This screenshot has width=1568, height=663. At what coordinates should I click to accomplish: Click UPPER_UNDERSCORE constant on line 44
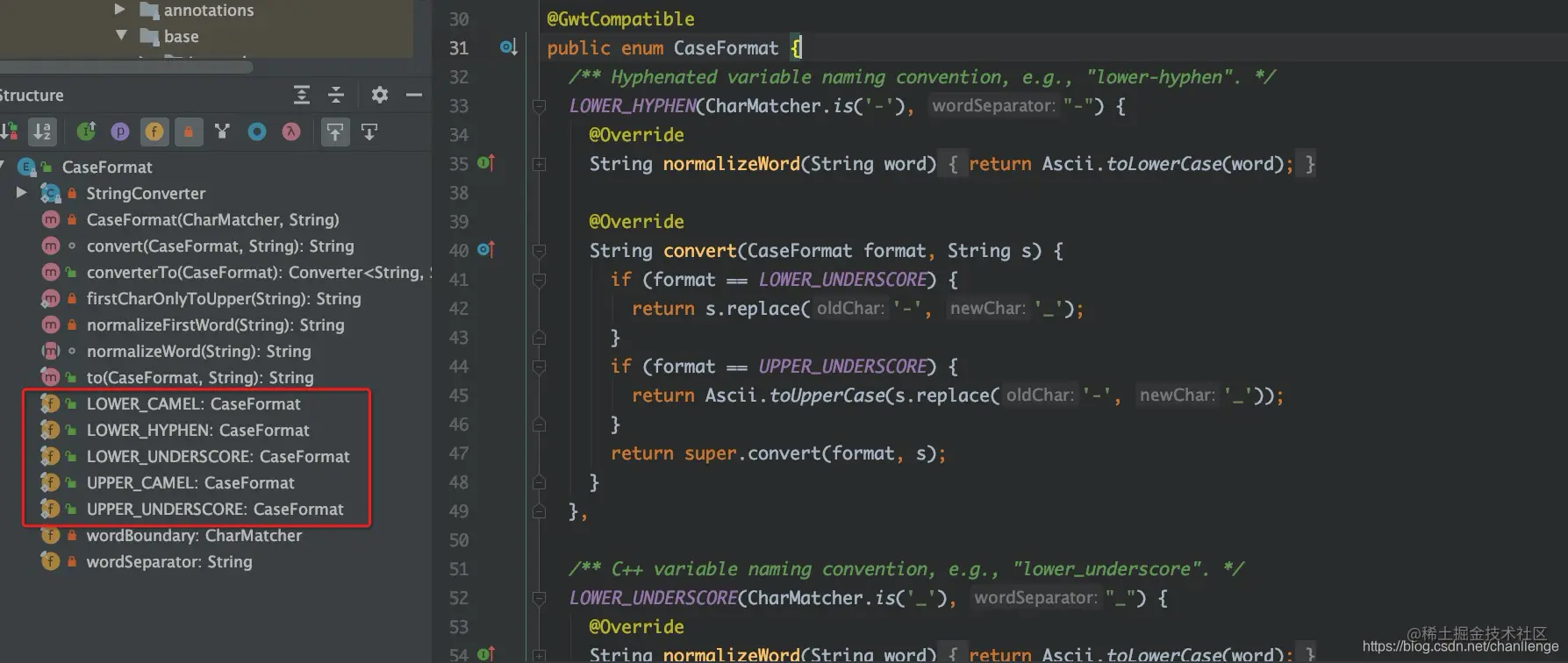click(842, 366)
